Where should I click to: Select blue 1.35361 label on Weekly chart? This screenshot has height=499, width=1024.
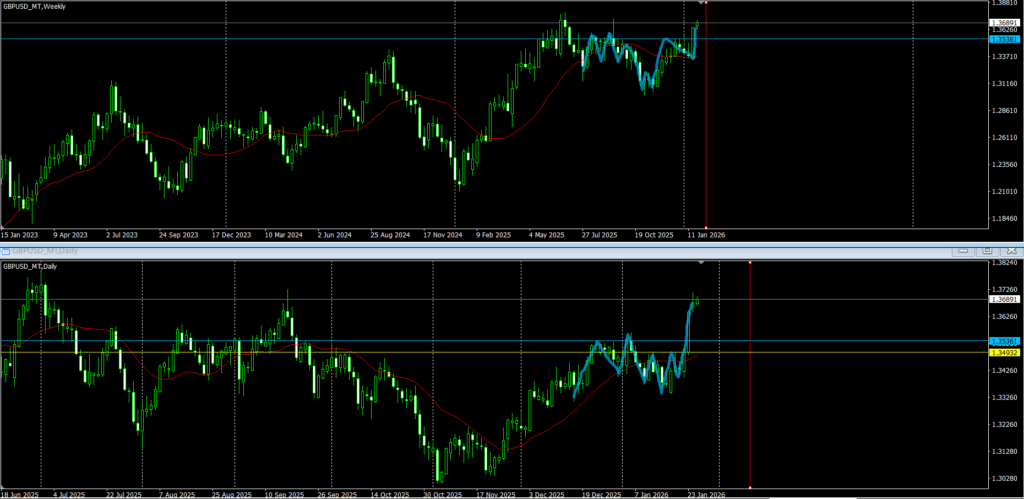(1003, 39)
